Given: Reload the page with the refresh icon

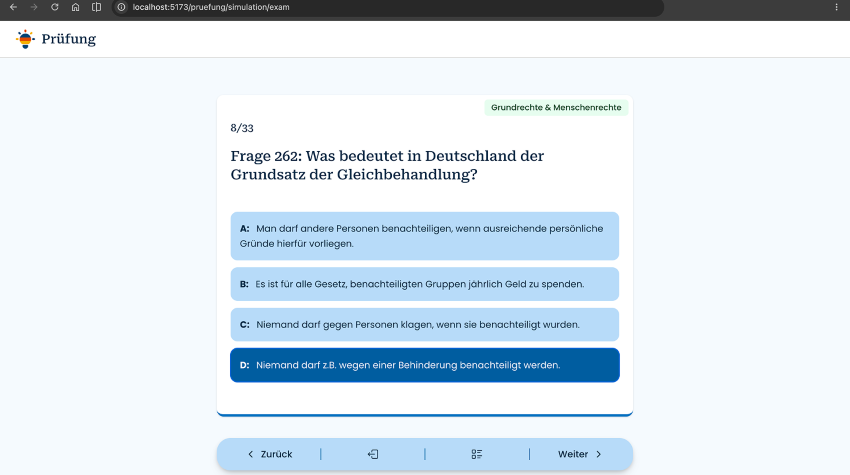Looking at the screenshot, I should [x=55, y=7].
